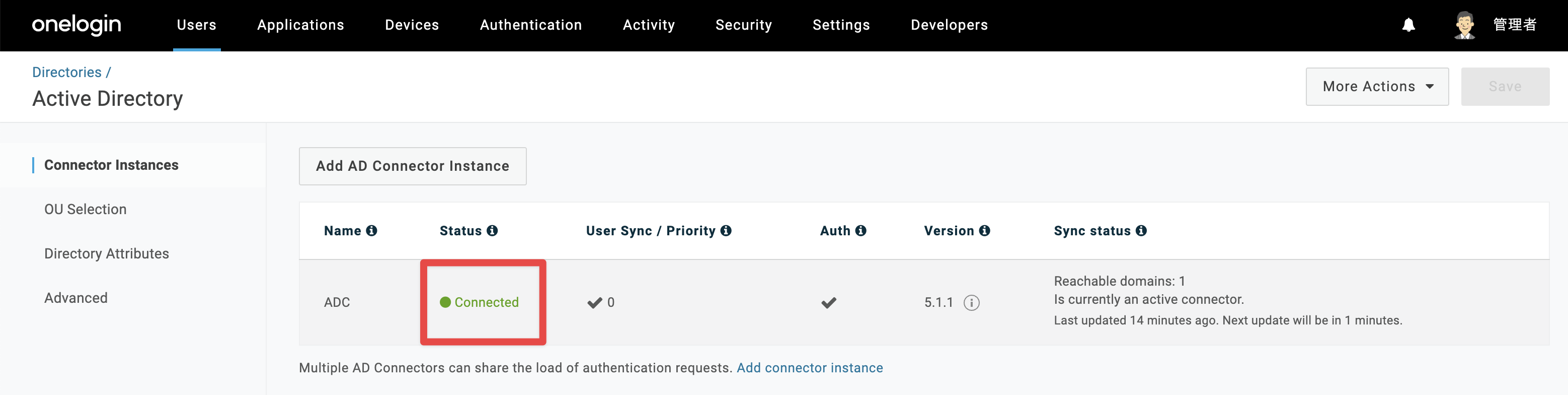Click the version number 5.1.1
The width and height of the screenshot is (1568, 395).
[938, 302]
